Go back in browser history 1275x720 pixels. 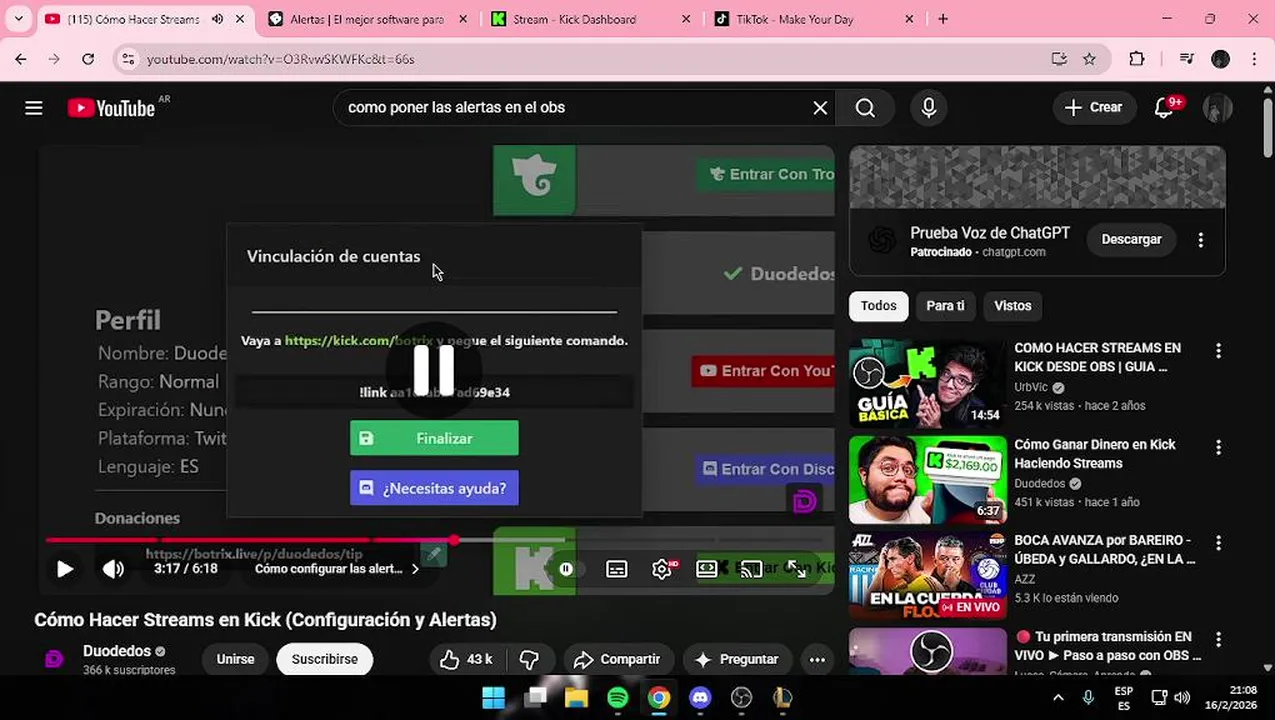[x=21, y=59]
